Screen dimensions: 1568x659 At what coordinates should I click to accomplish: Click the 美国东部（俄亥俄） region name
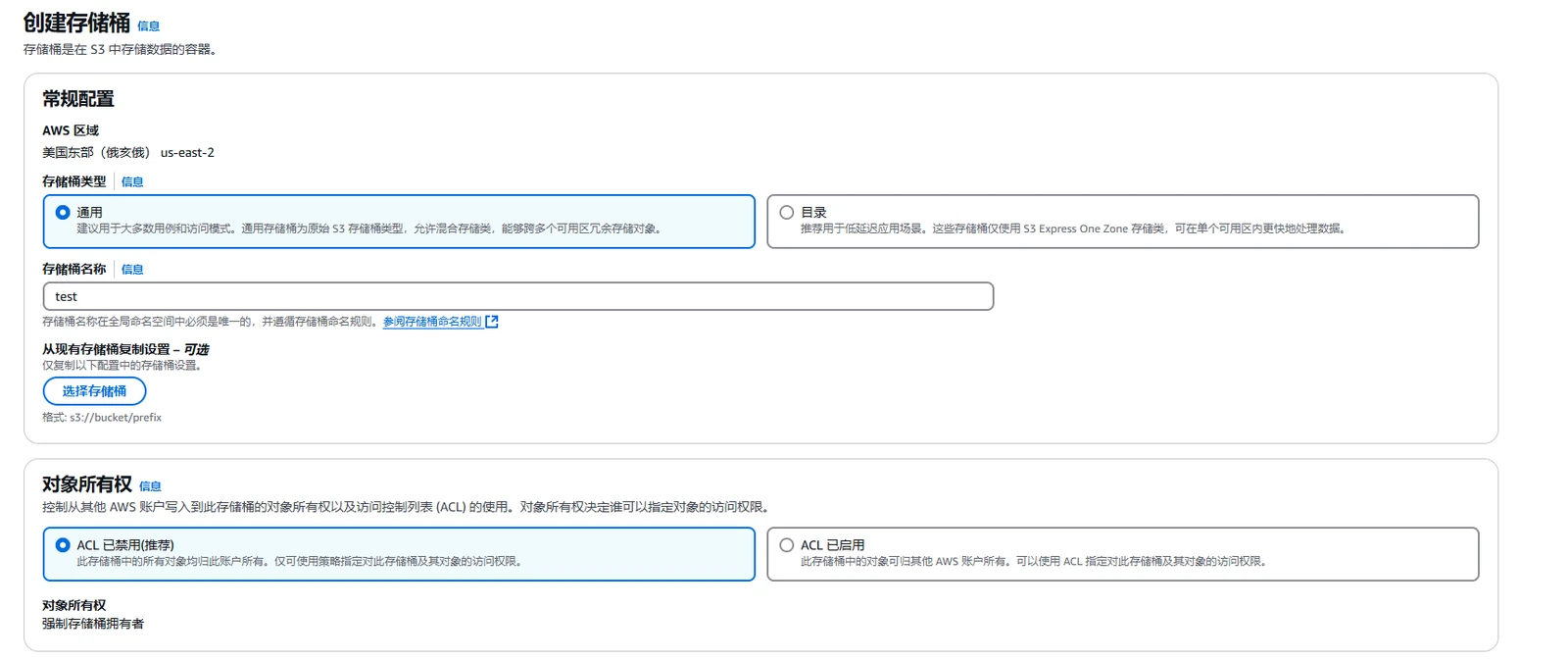(97, 153)
